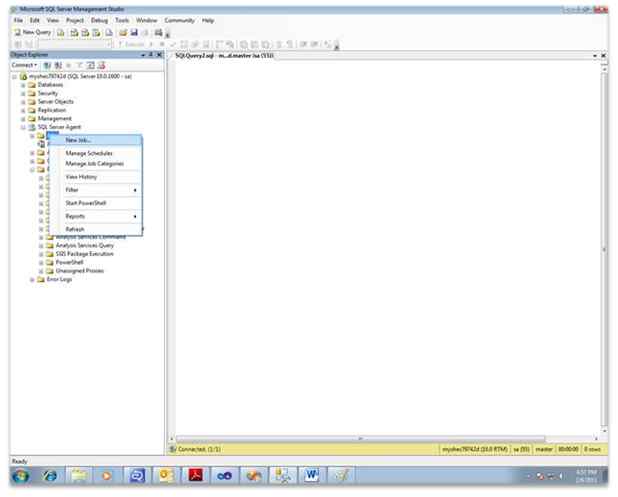Open the View menu

click(53, 20)
